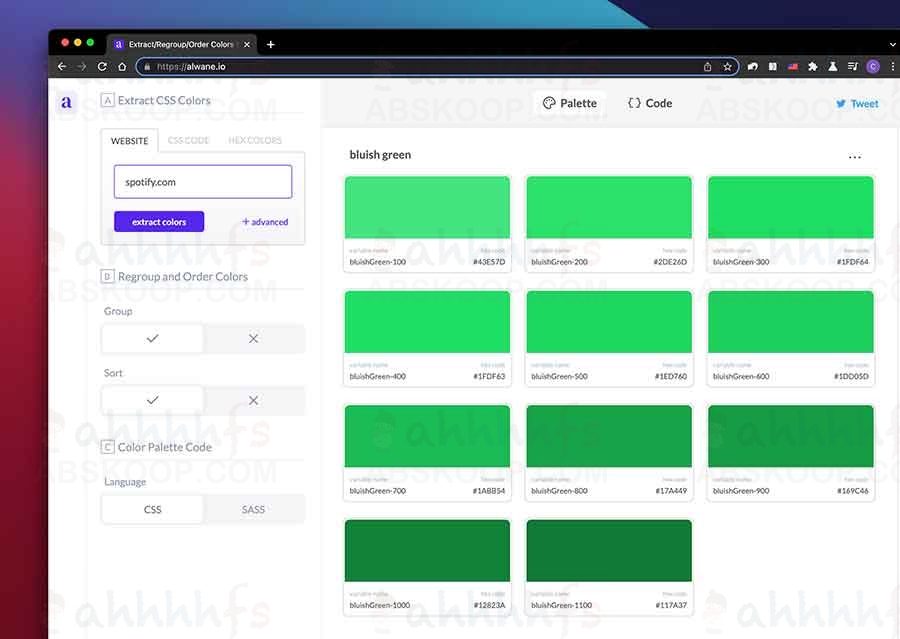Bookmark this page with the star icon
The width and height of the screenshot is (900, 639).
pos(727,67)
